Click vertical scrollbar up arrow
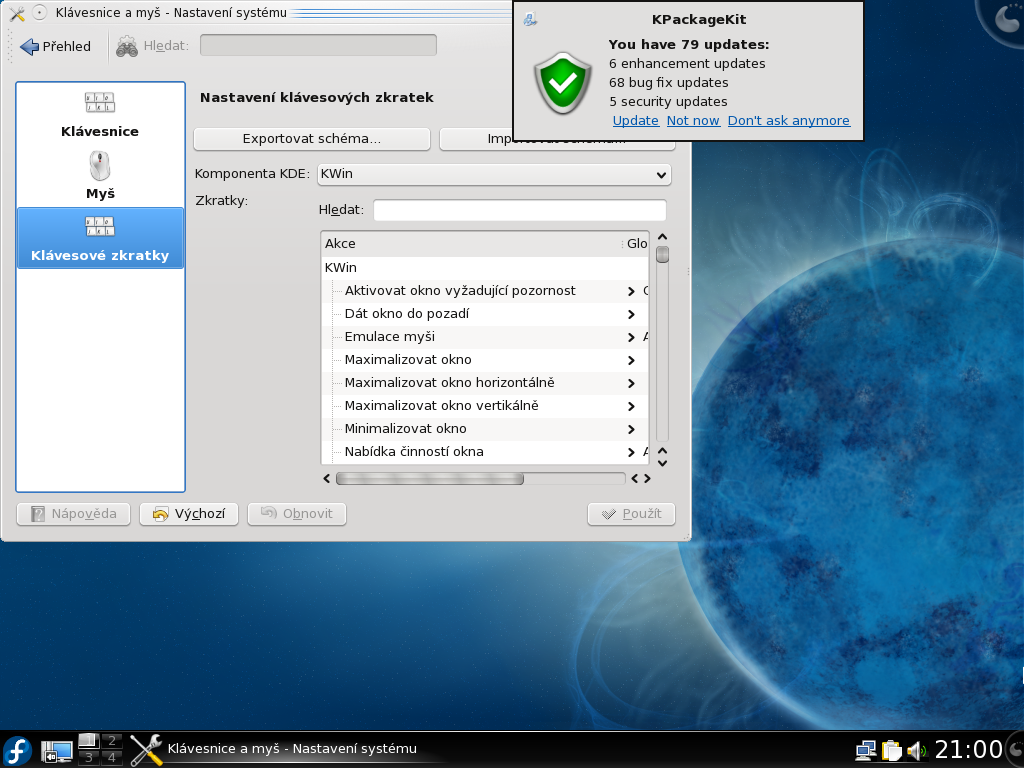 tap(662, 237)
